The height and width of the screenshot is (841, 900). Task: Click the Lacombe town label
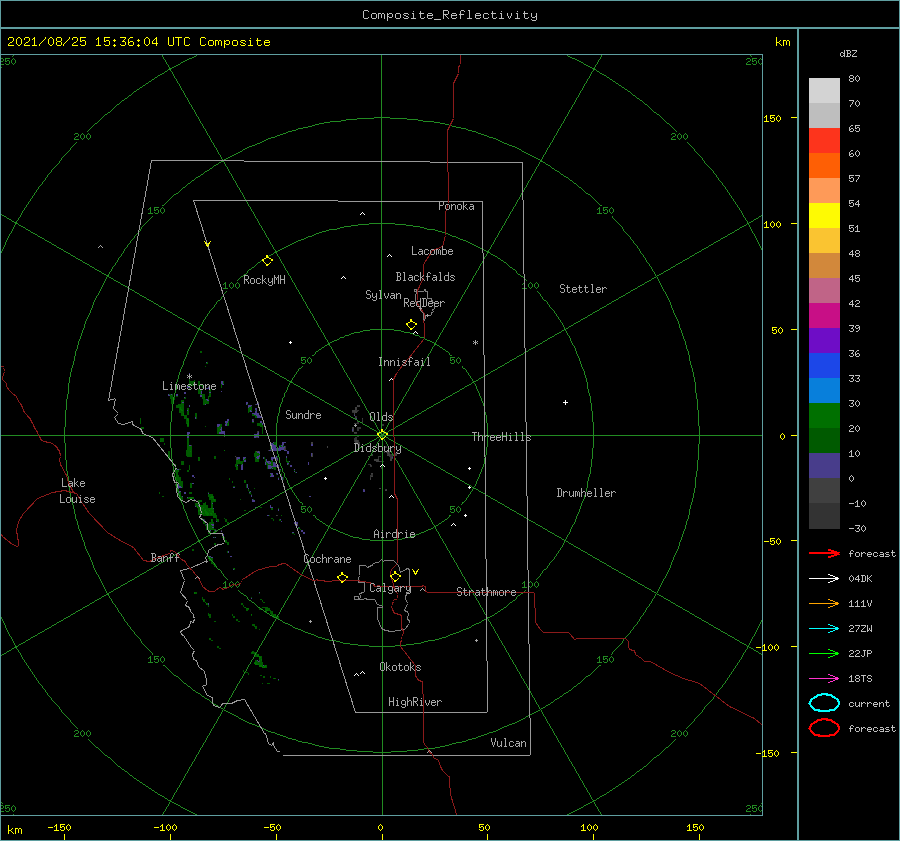pos(432,251)
